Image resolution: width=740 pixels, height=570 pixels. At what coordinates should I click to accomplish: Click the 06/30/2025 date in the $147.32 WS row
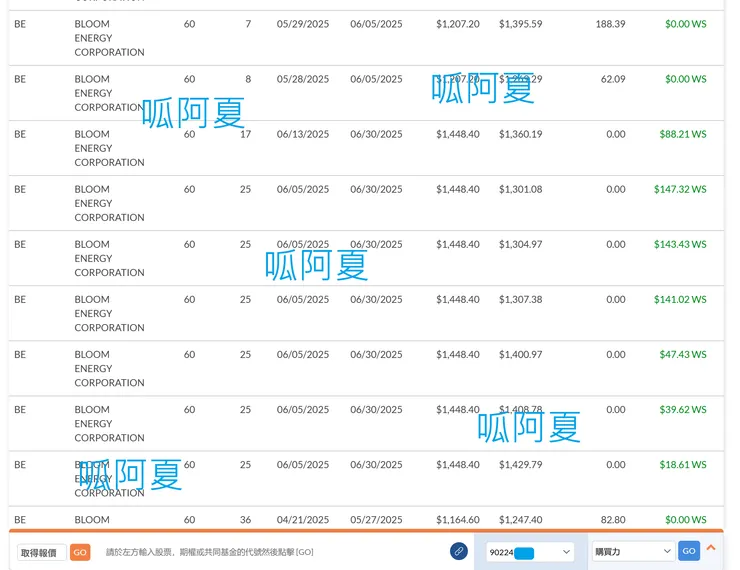click(x=376, y=189)
